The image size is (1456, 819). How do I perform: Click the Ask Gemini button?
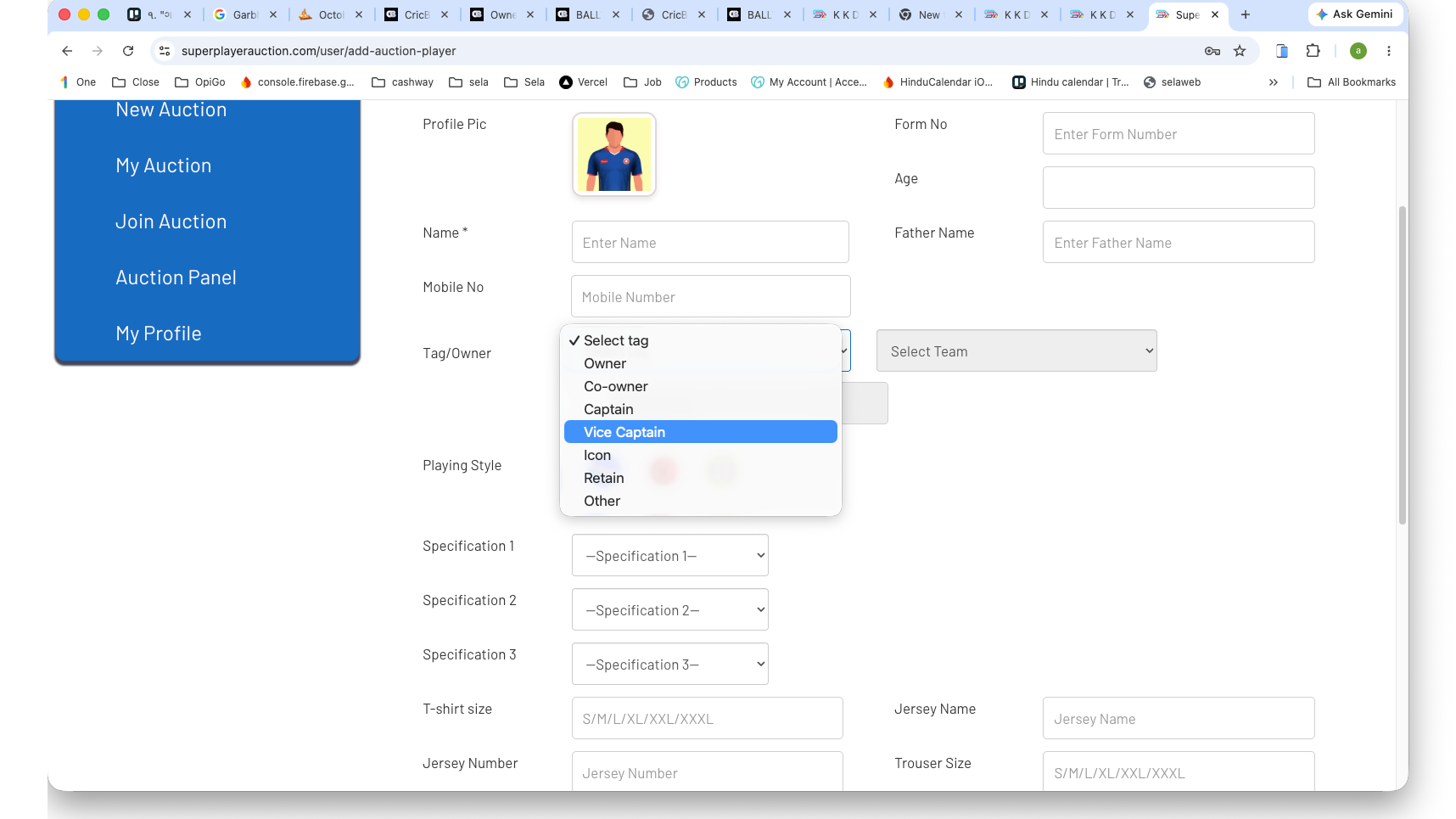point(1355,14)
